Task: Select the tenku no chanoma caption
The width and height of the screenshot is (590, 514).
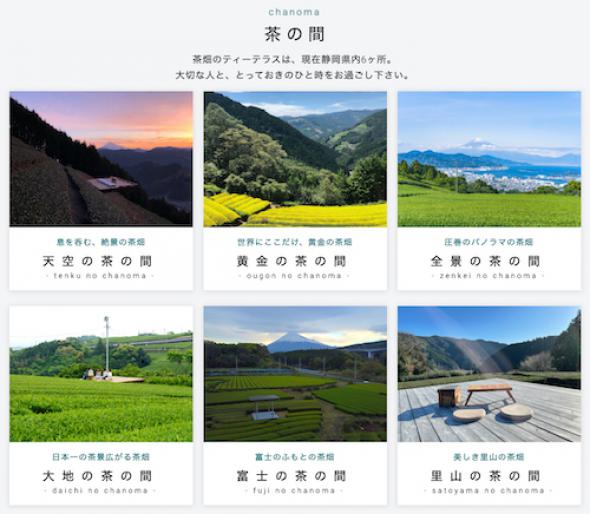Action: pyautogui.click(x=100, y=276)
